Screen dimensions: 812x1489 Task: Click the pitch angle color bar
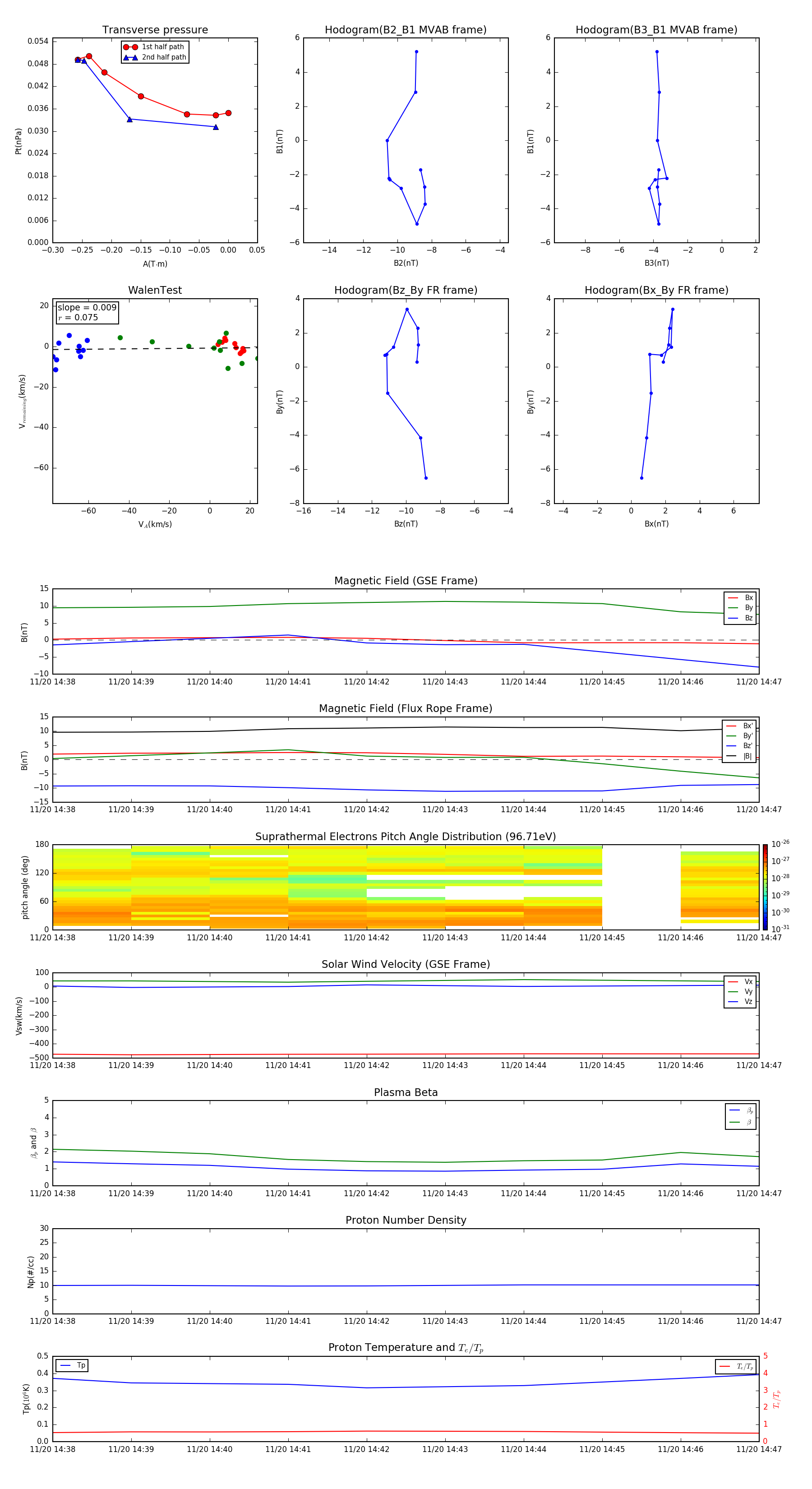coord(765,887)
